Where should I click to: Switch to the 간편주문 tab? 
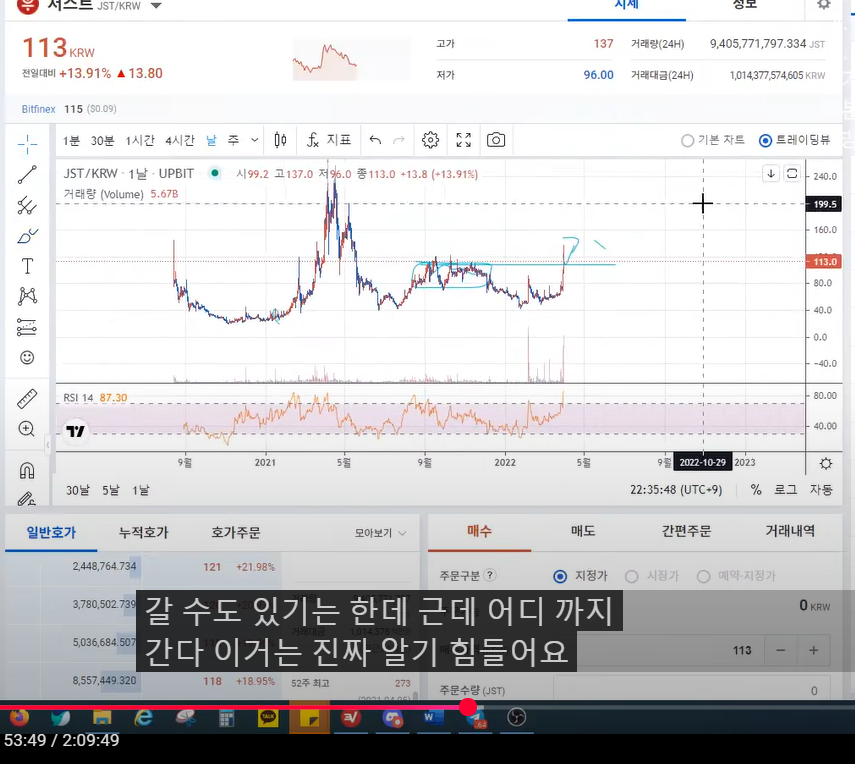click(x=687, y=531)
